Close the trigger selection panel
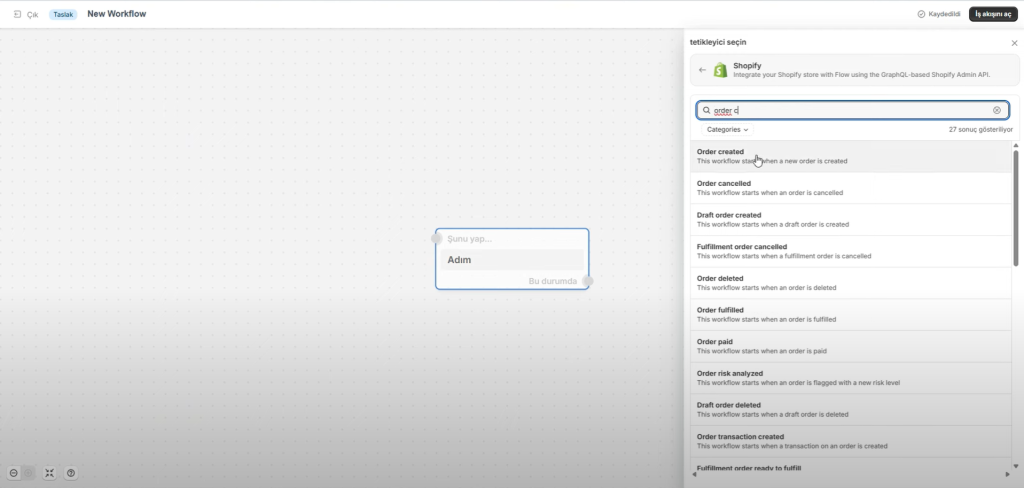The image size is (1024, 488). click(1011, 42)
